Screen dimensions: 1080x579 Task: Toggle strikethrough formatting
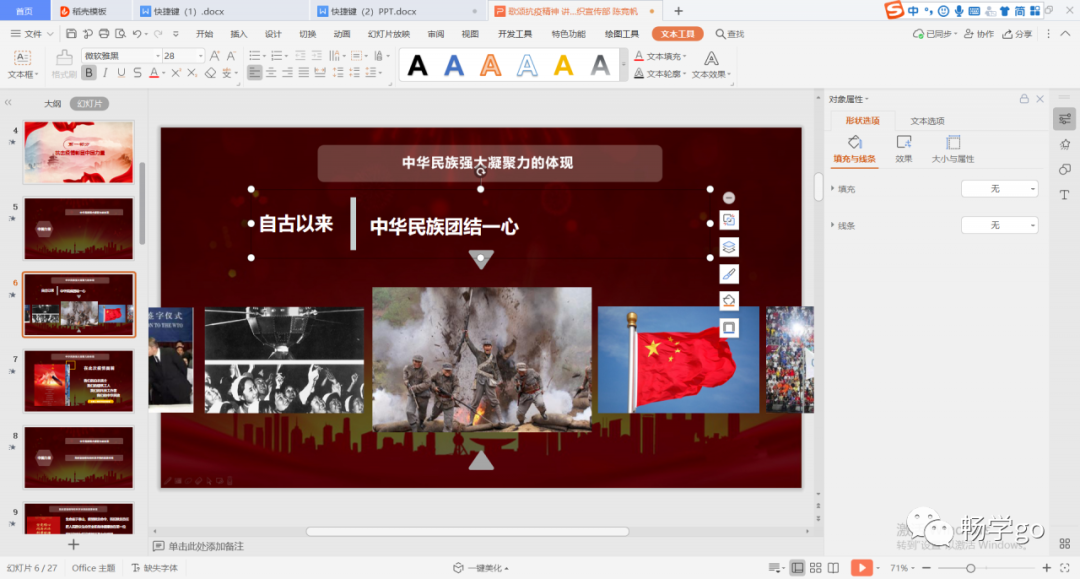[138, 73]
